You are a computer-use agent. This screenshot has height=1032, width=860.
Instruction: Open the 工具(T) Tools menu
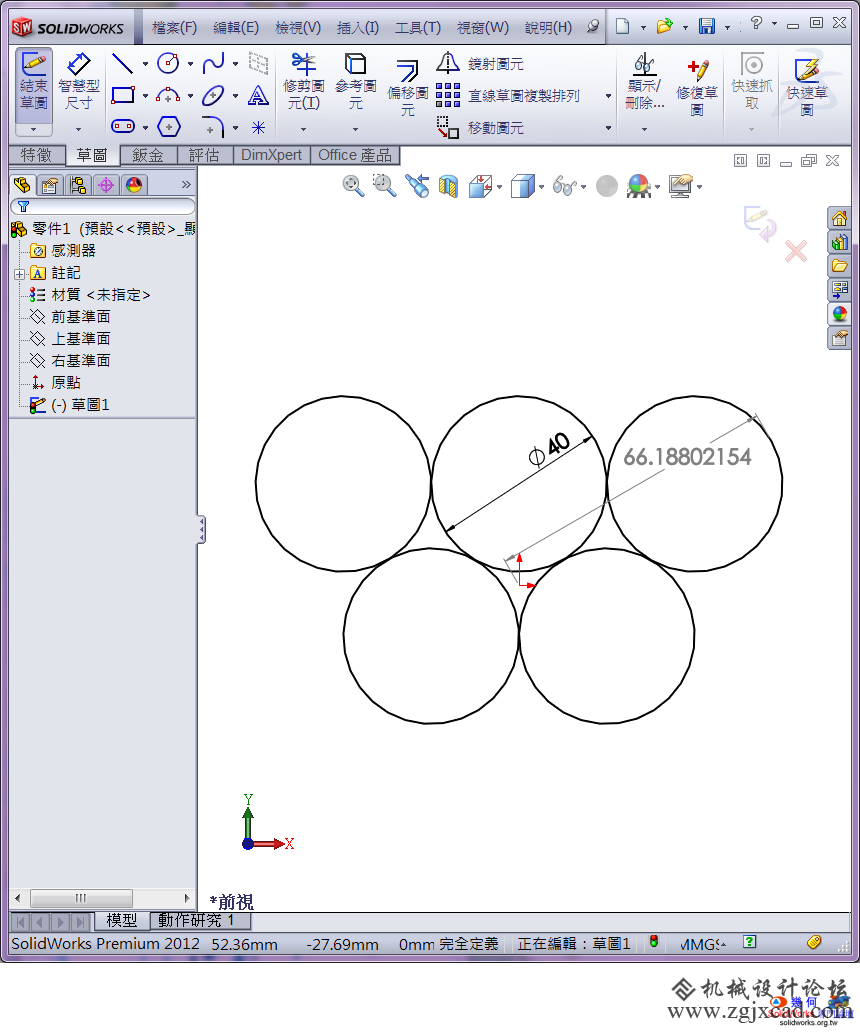point(418,28)
